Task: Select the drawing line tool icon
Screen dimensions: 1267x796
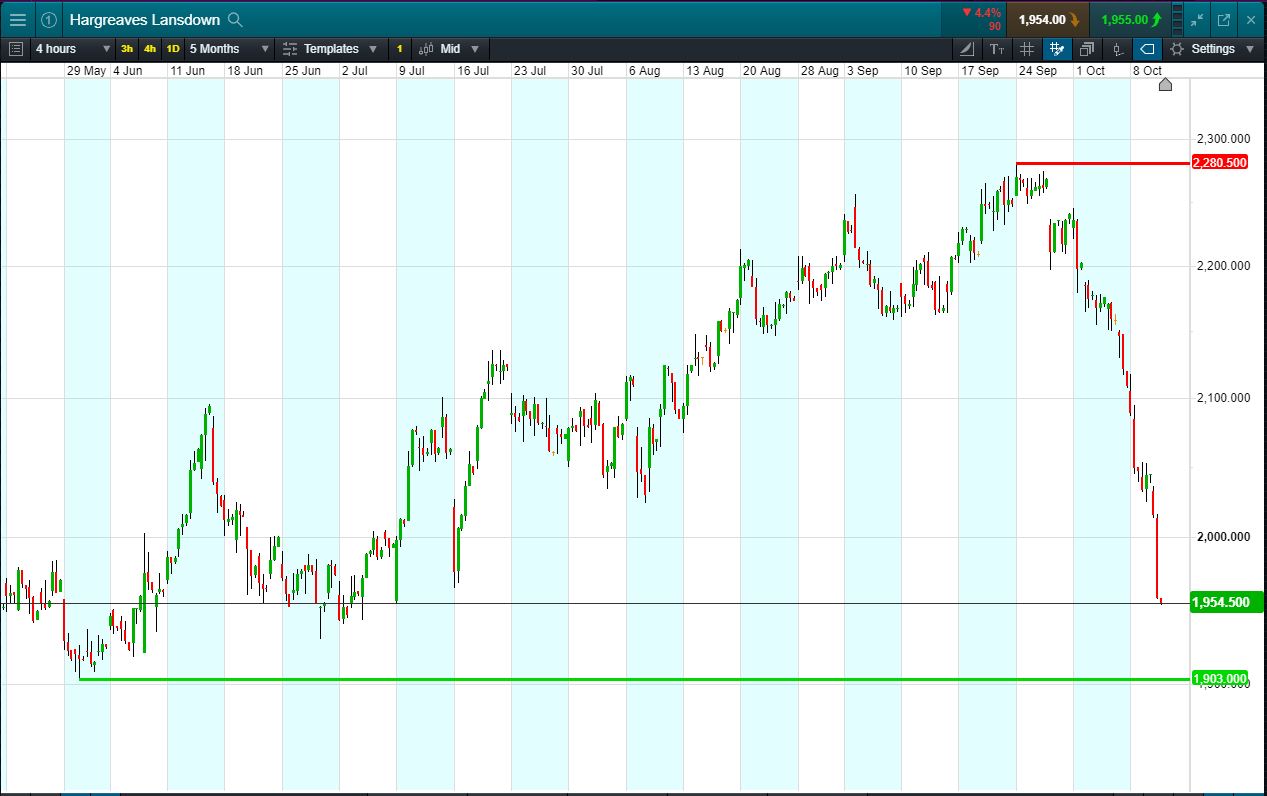Action: [x=966, y=48]
